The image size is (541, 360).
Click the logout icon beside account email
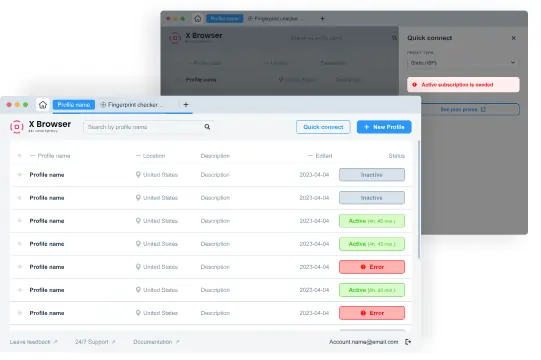408,342
